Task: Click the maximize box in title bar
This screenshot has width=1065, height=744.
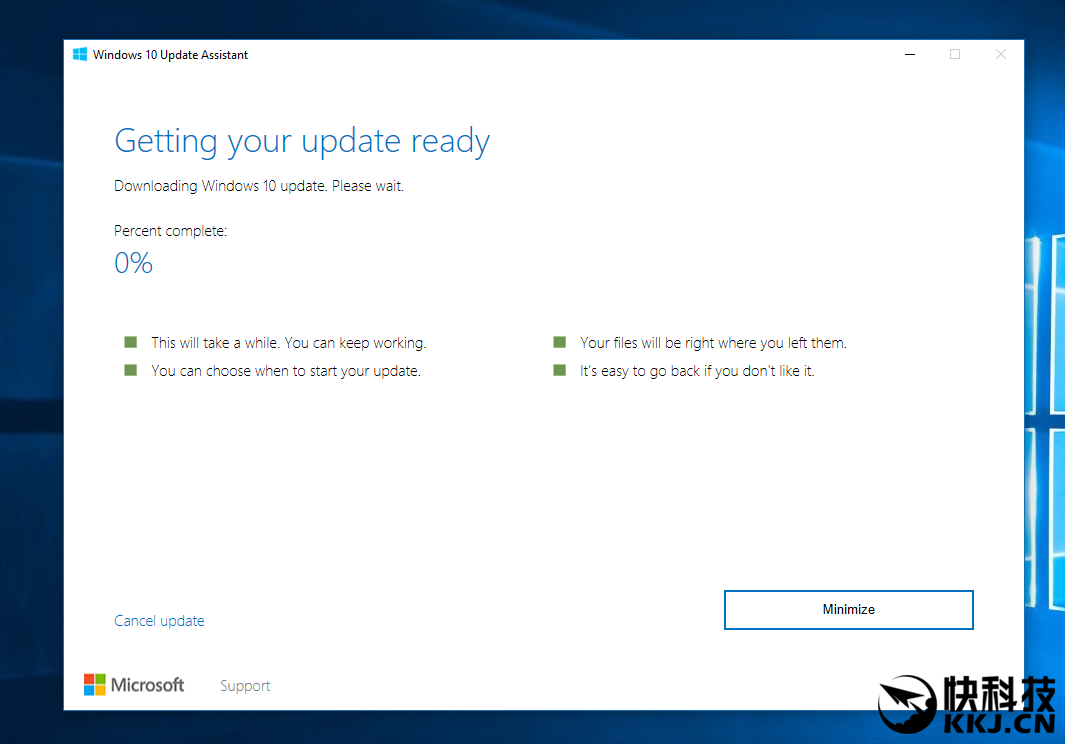Action: pyautogui.click(x=954, y=54)
